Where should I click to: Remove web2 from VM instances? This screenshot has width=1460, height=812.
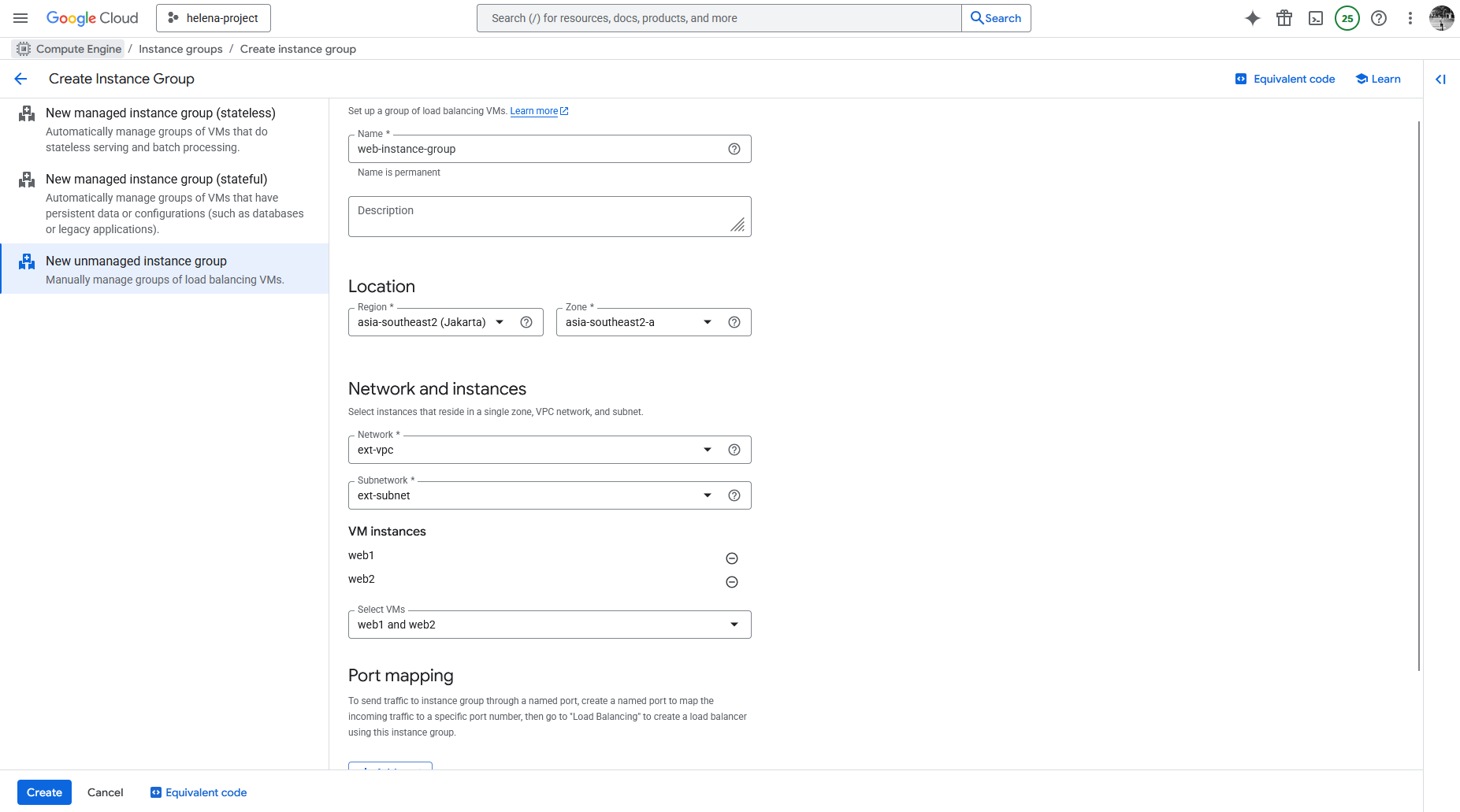click(x=731, y=582)
